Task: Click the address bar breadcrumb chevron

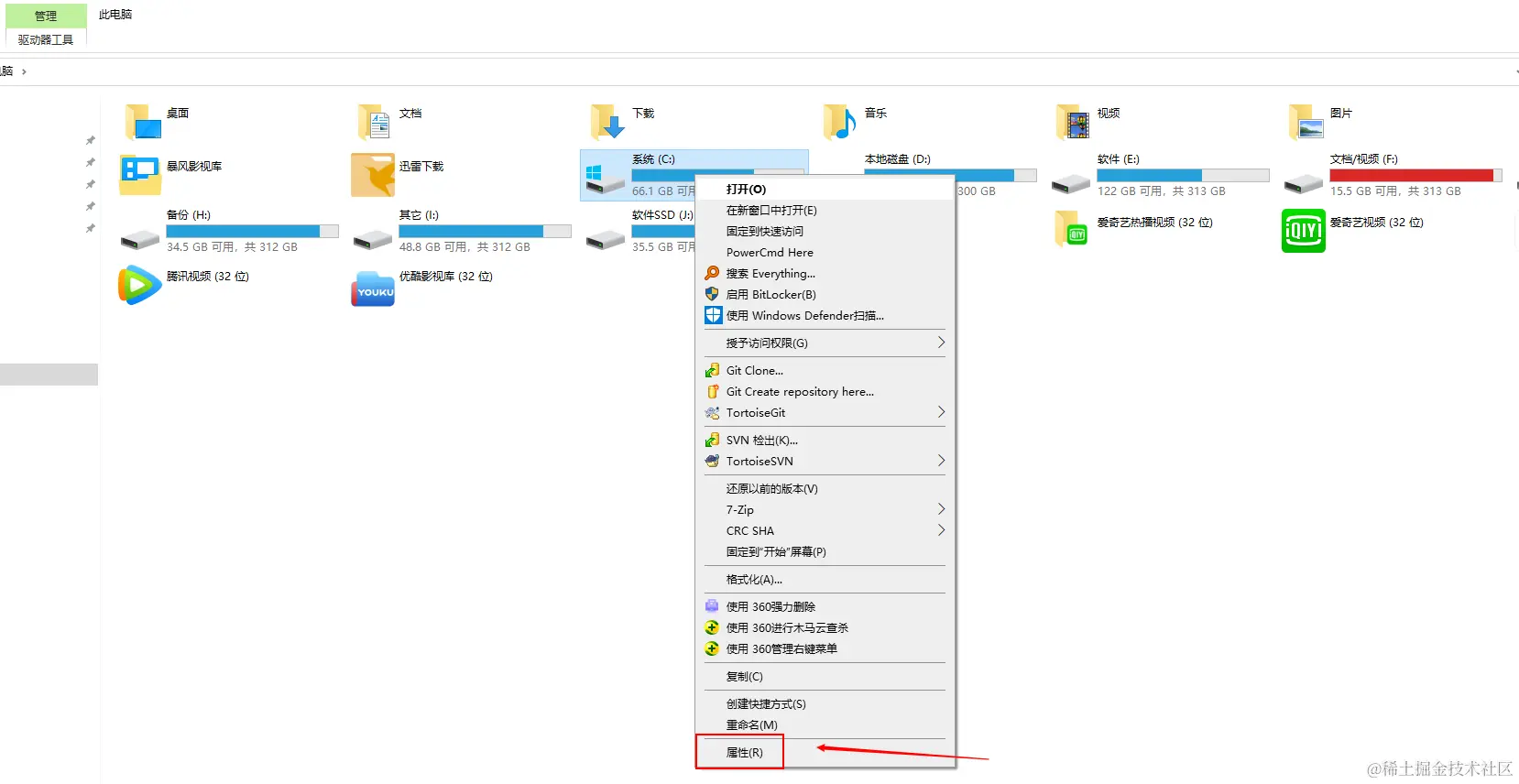Action: point(24,71)
